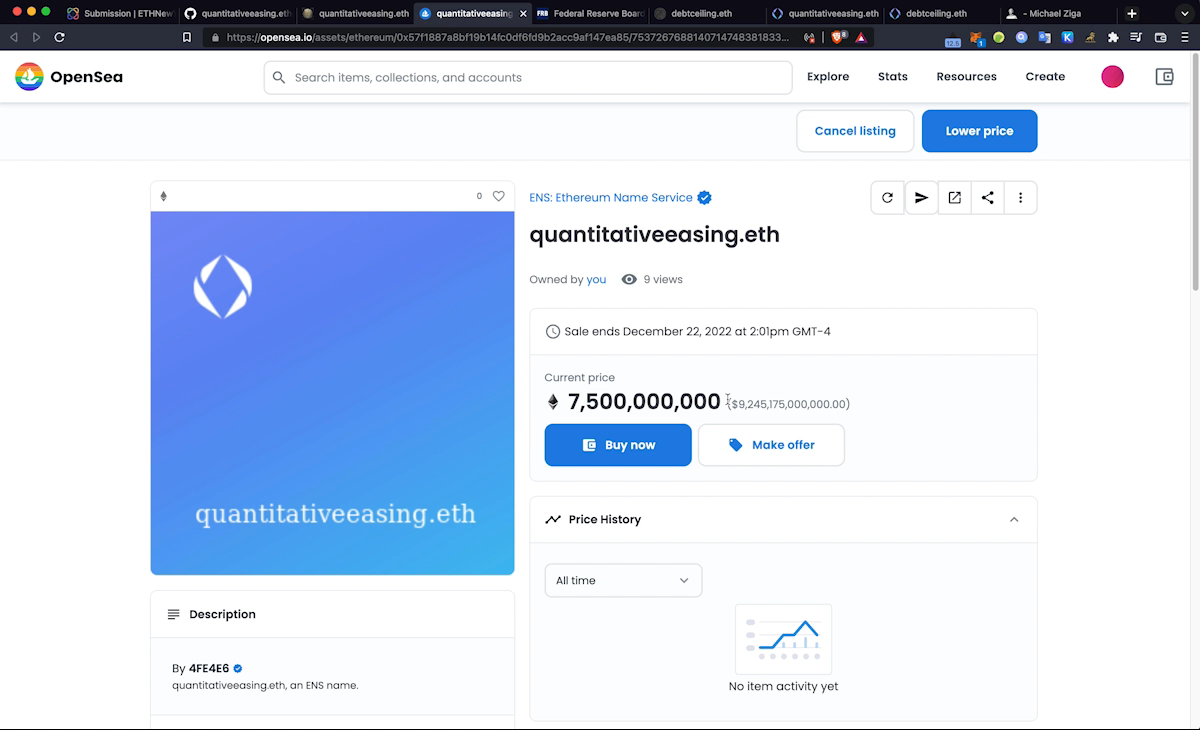Open the Stats menu
This screenshot has width=1200, height=730.
click(893, 77)
